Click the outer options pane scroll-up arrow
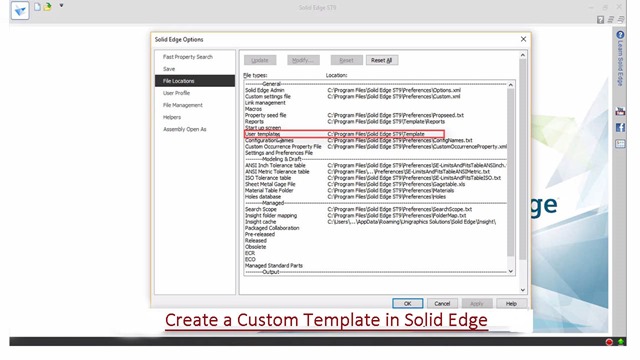 coord(523,55)
